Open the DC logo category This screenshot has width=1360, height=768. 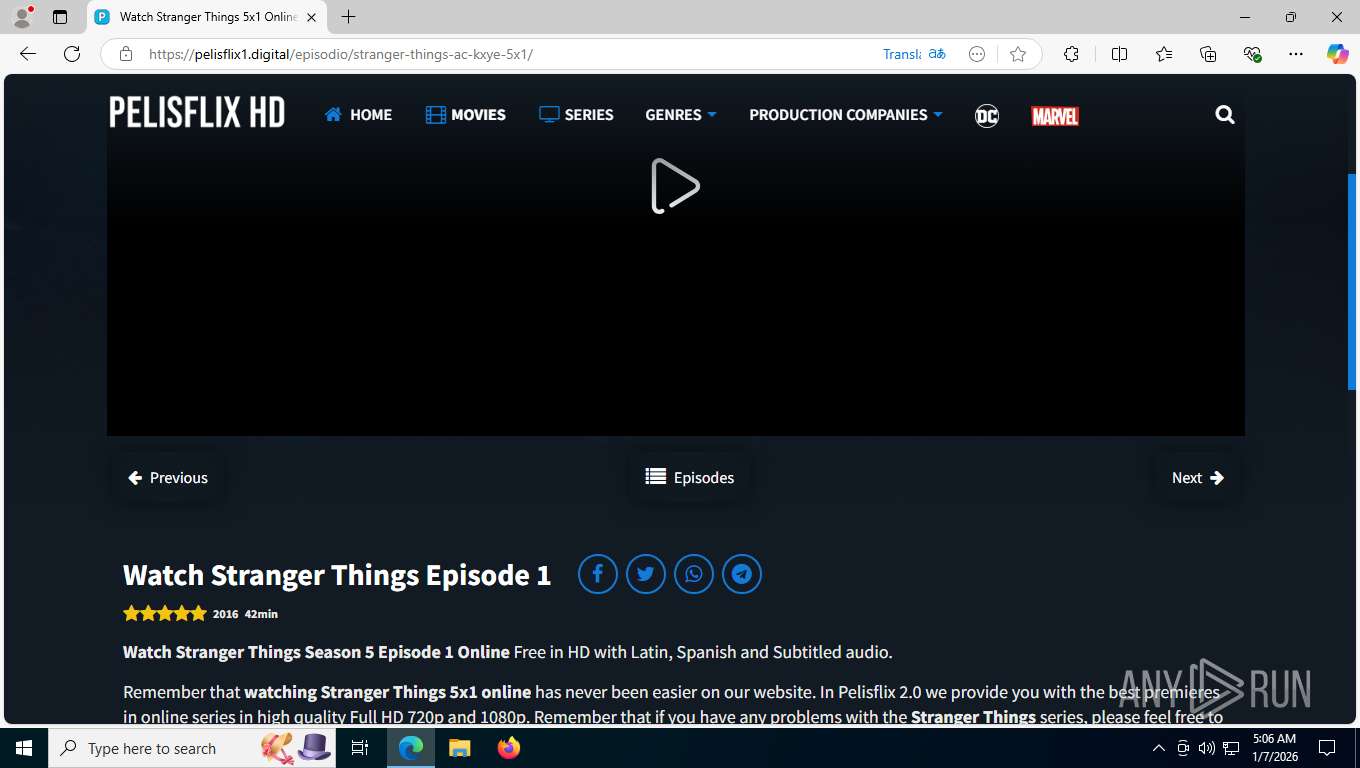coord(987,116)
